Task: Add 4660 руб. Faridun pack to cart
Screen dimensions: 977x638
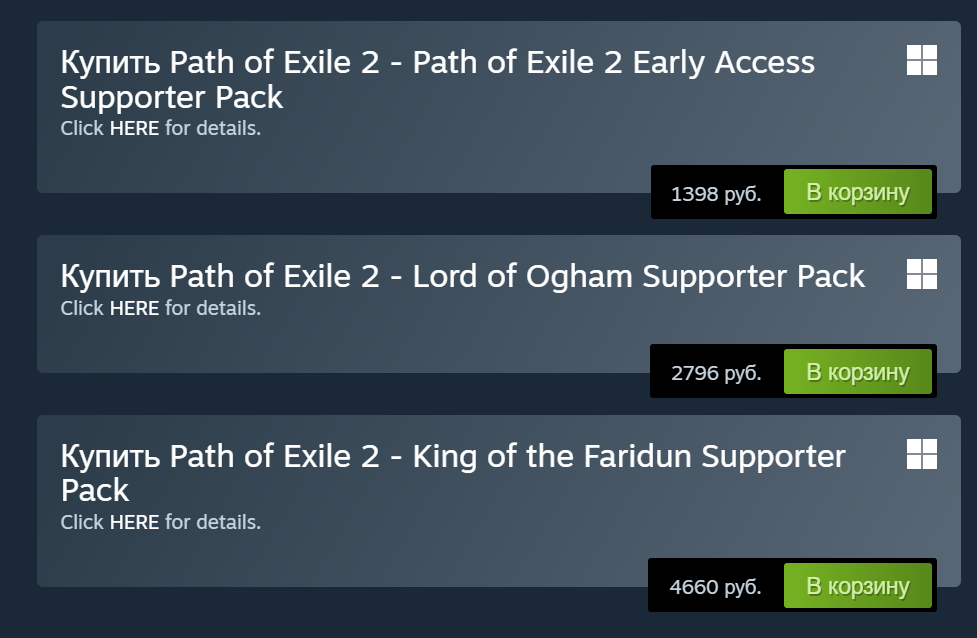Action: pos(857,586)
